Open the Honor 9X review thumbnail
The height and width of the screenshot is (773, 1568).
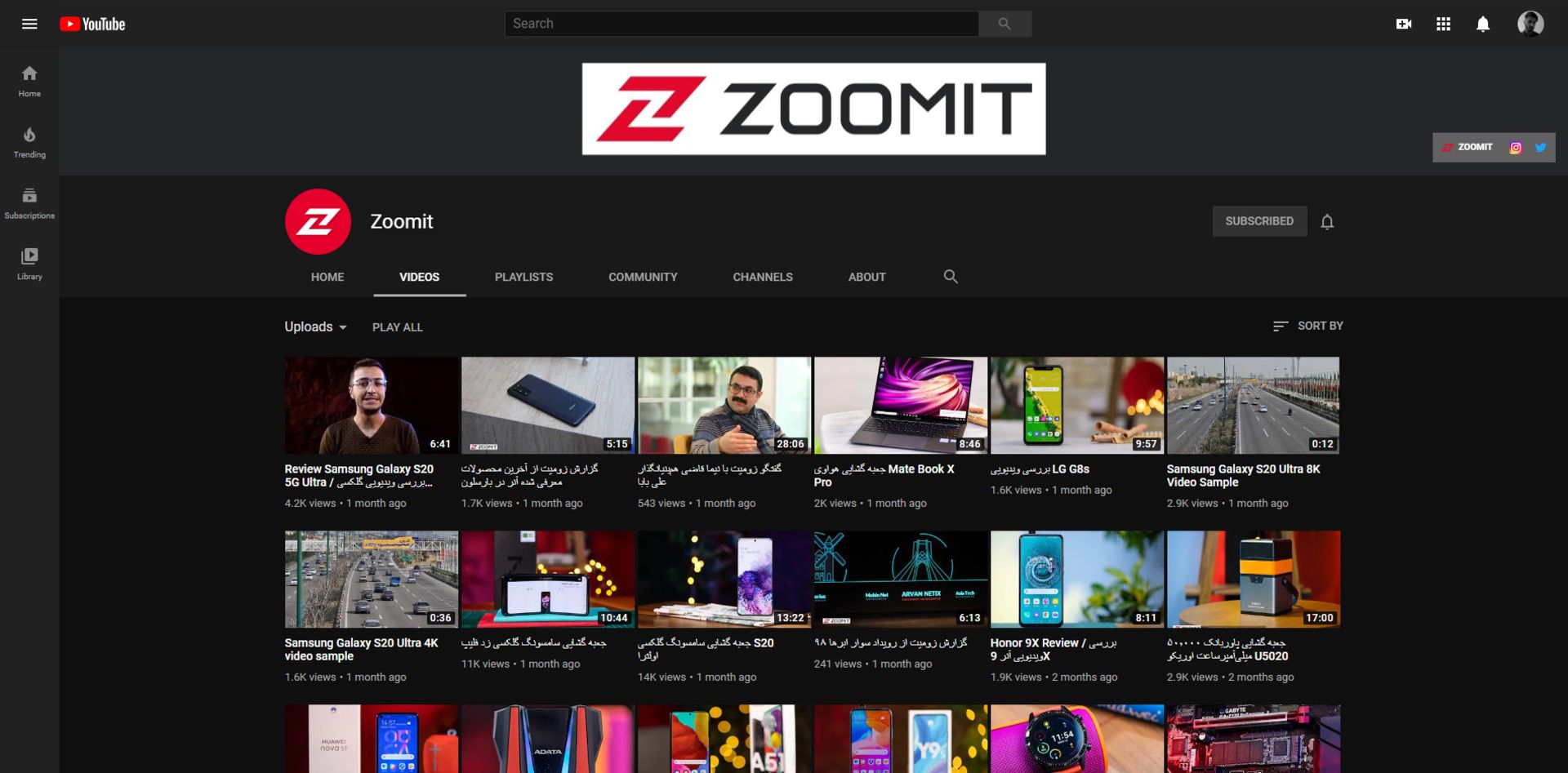pos(1076,580)
